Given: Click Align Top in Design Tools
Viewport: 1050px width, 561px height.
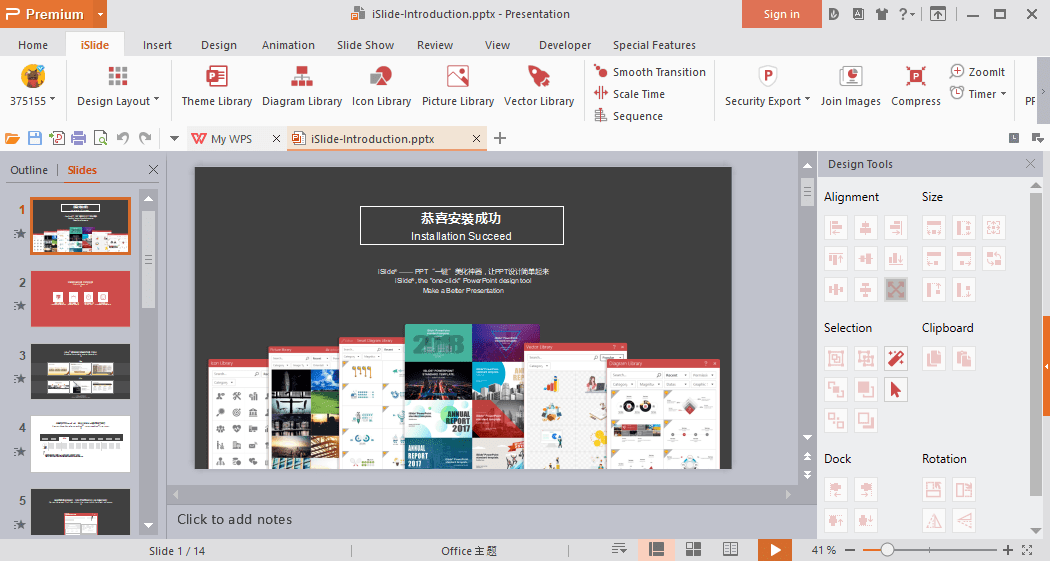Looking at the screenshot, I should pos(836,258).
